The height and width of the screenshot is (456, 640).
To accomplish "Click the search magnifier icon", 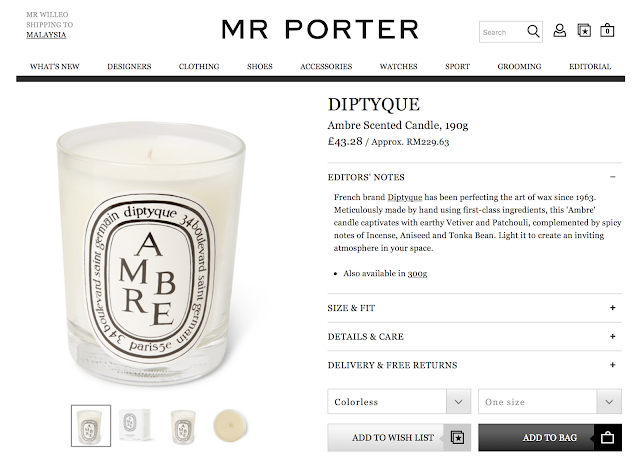I will coord(533,31).
